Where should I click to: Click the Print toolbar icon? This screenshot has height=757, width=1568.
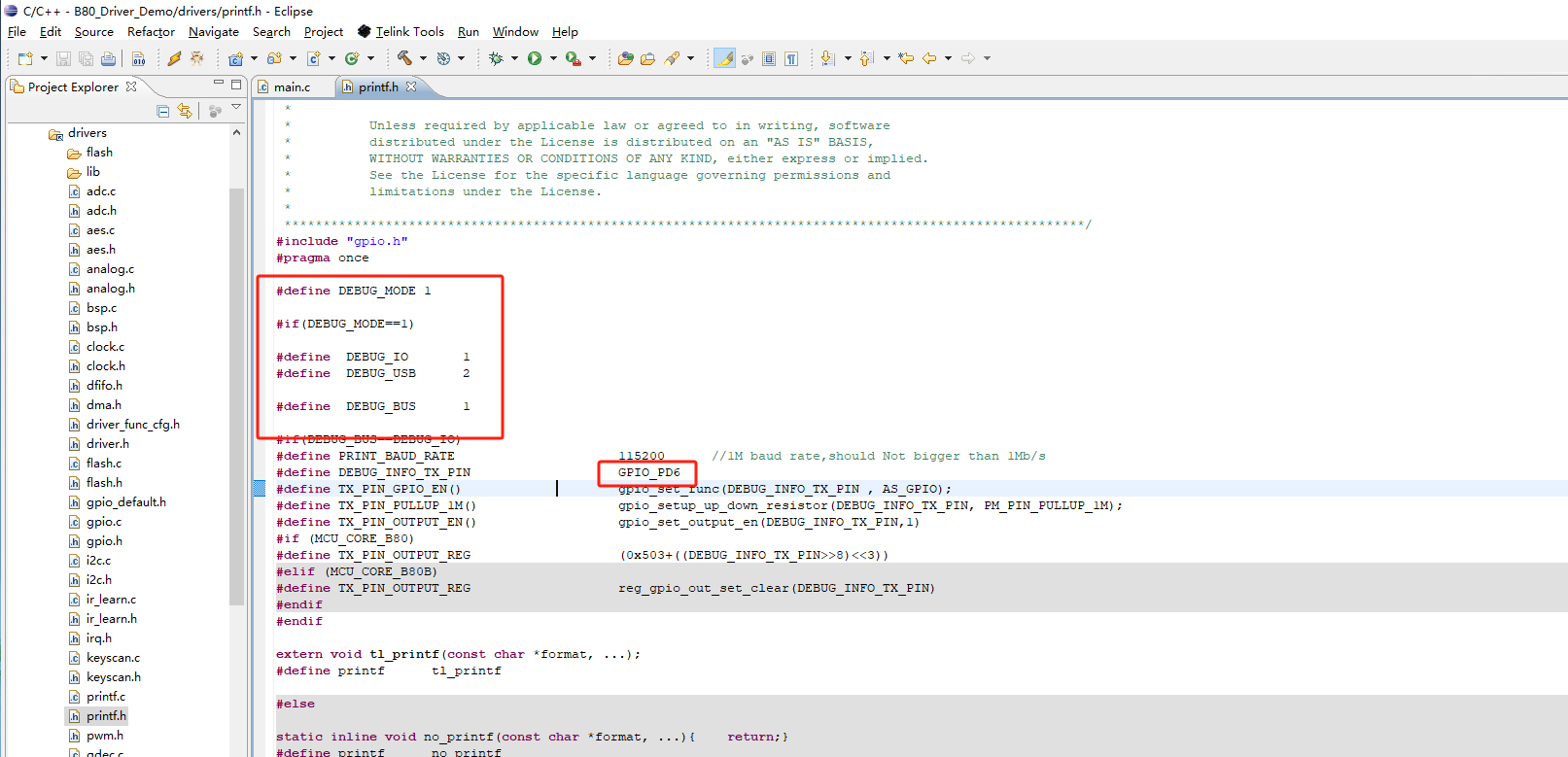pos(108,58)
